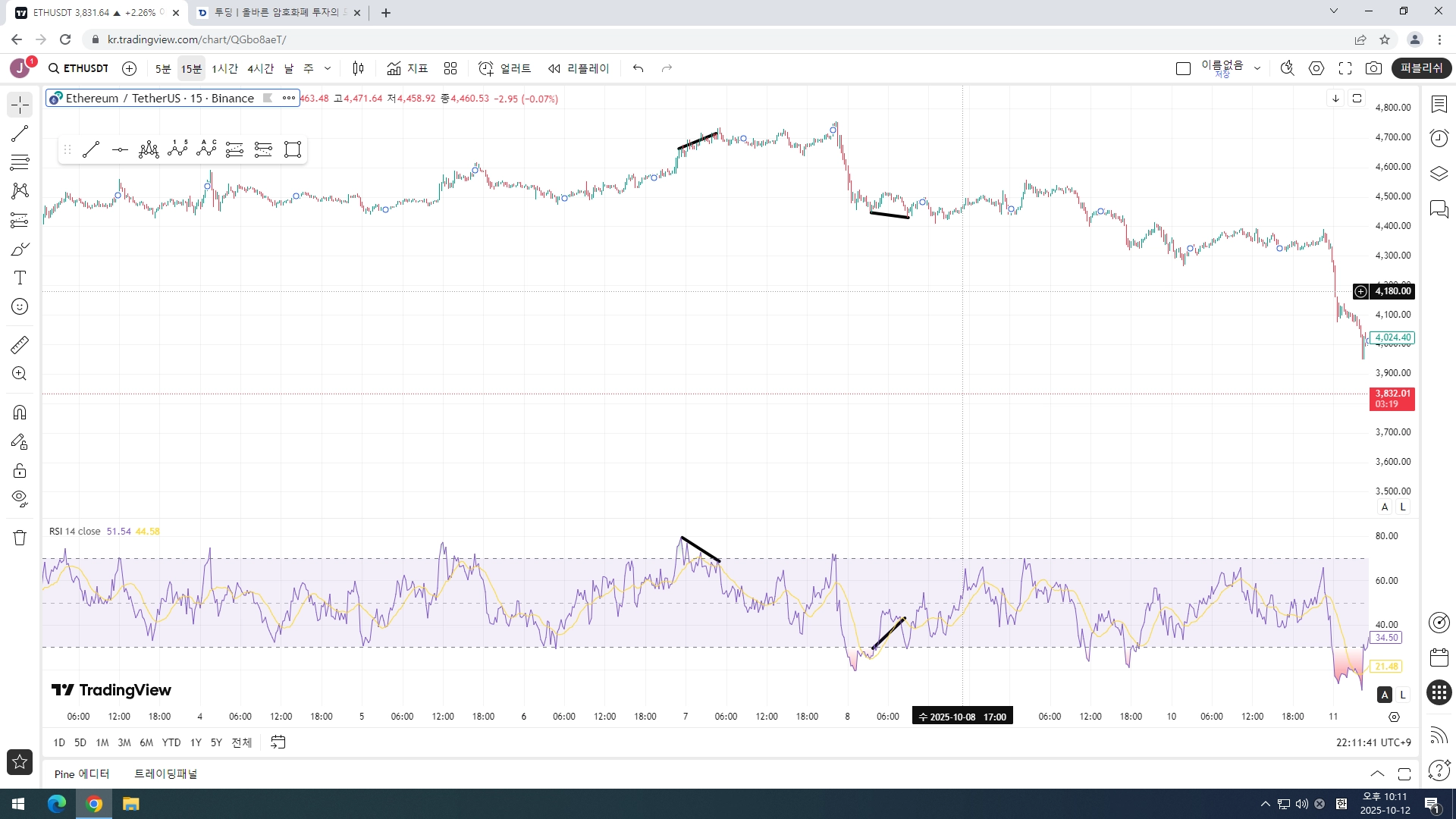The width and height of the screenshot is (1456, 819).
Task: Open the alerts panel clock icon
Action: (1439, 138)
